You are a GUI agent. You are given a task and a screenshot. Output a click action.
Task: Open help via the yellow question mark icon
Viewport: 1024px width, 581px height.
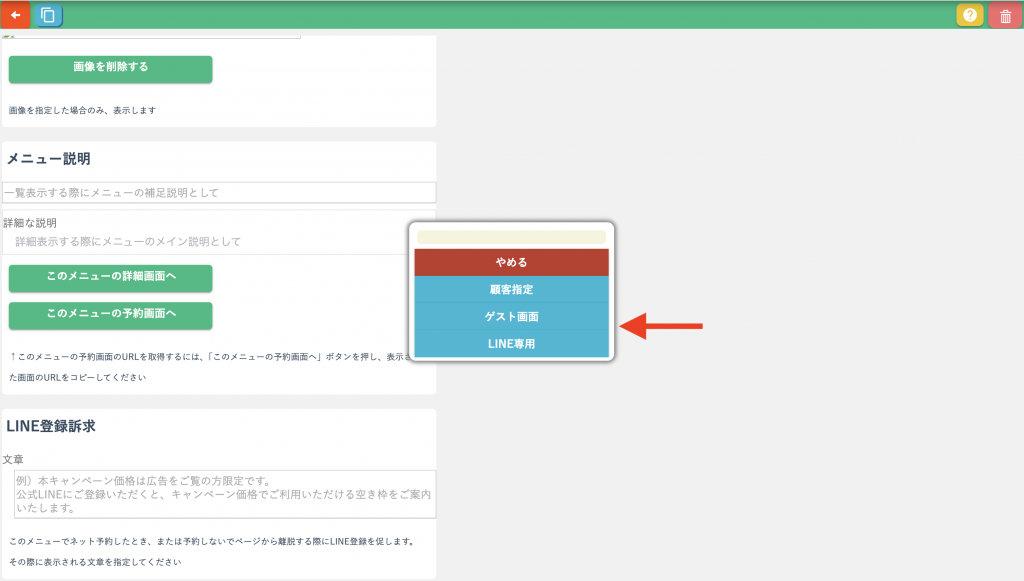[x=969, y=15]
